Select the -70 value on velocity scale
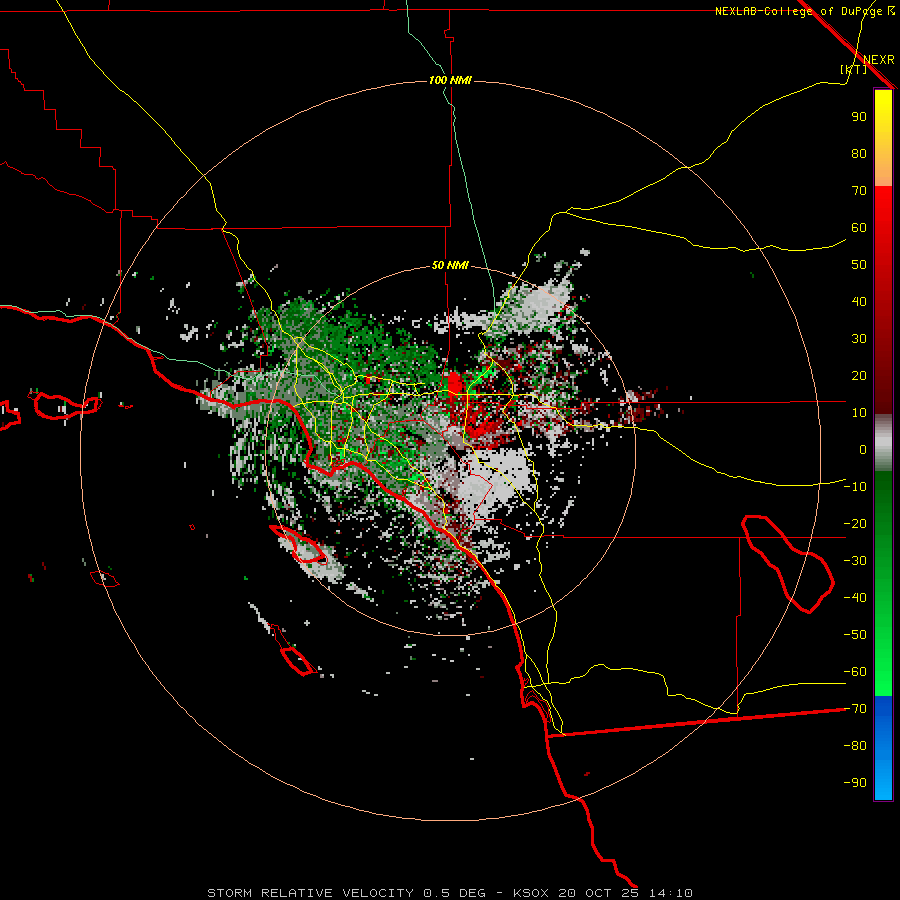The height and width of the screenshot is (900, 900). click(x=855, y=709)
